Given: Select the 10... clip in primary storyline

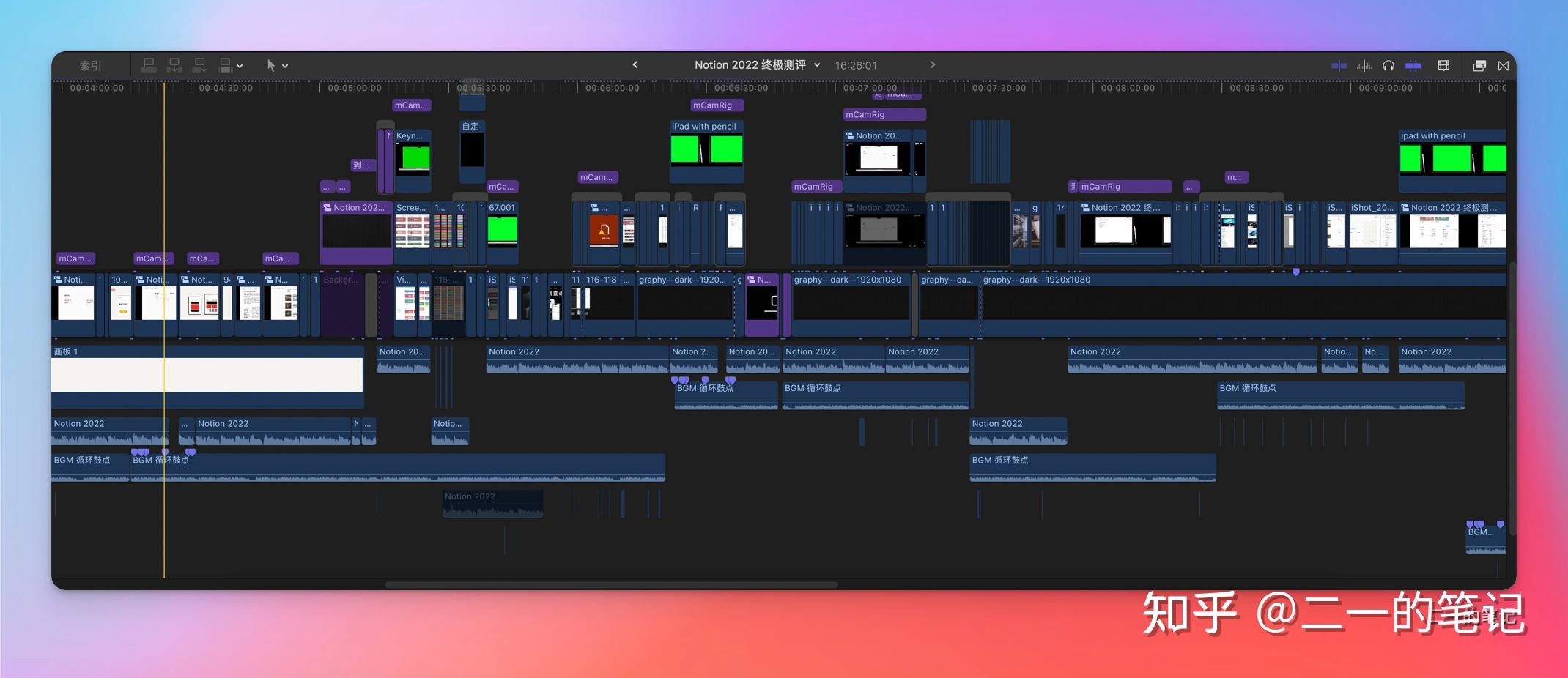Looking at the screenshot, I should pos(120,304).
